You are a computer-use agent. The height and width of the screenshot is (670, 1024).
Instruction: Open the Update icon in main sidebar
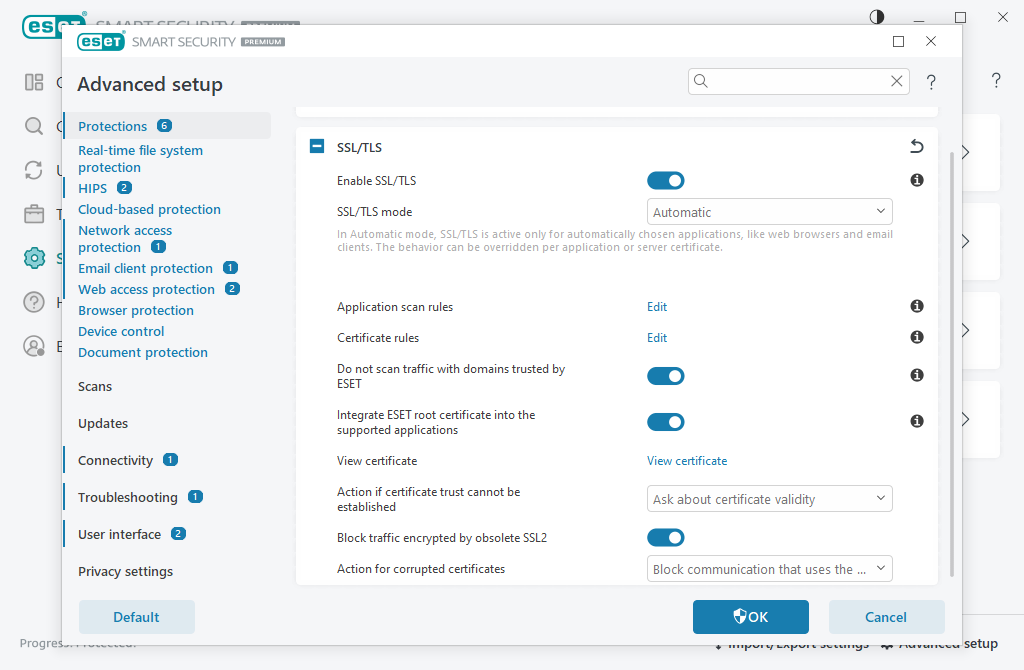[x=34, y=170]
